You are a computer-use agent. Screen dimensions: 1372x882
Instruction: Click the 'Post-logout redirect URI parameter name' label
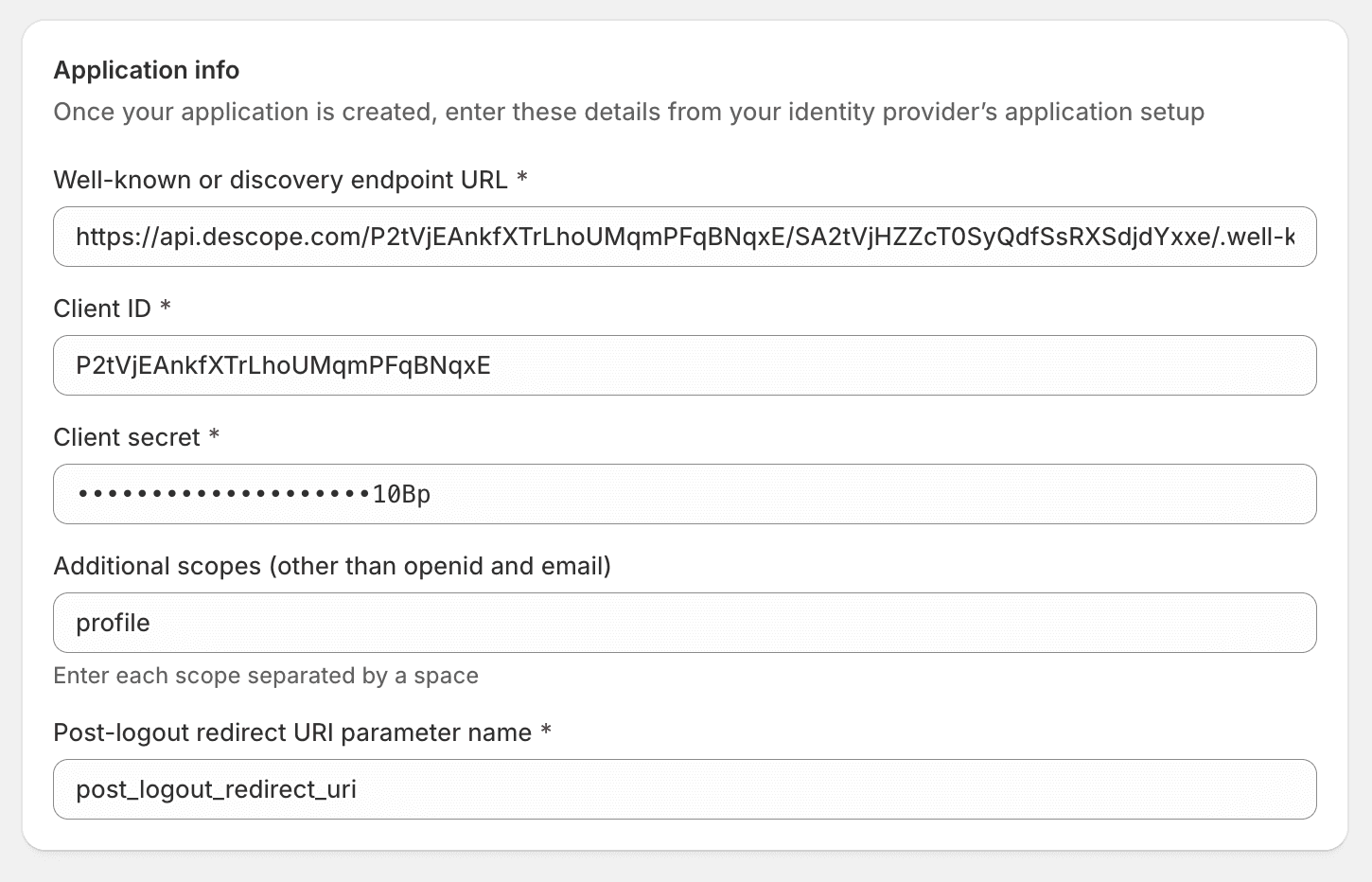[x=292, y=732]
